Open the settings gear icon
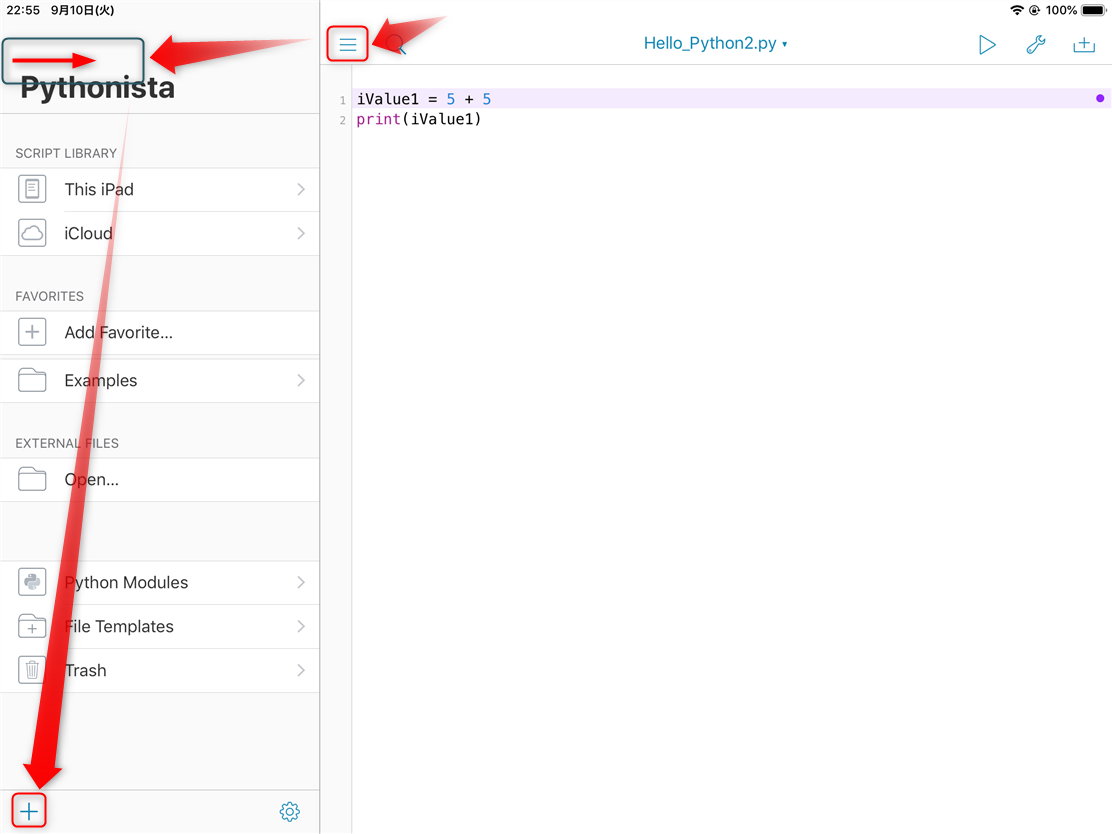 [290, 812]
